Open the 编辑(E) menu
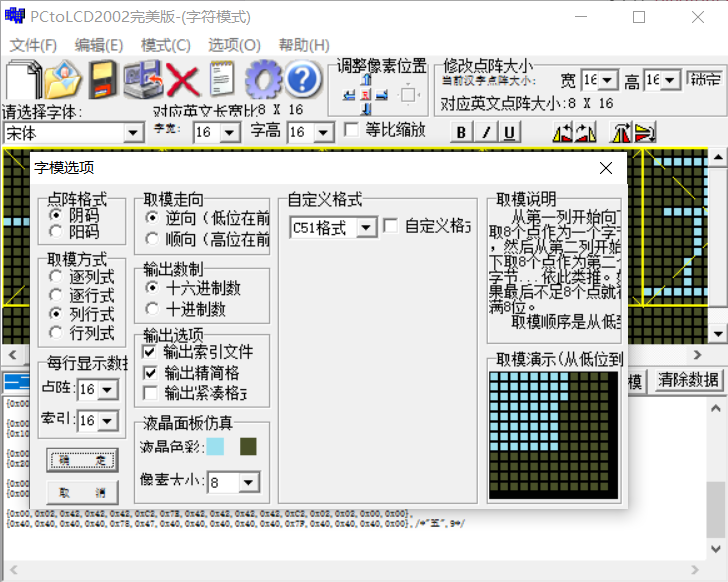728x582 pixels. tap(99, 45)
